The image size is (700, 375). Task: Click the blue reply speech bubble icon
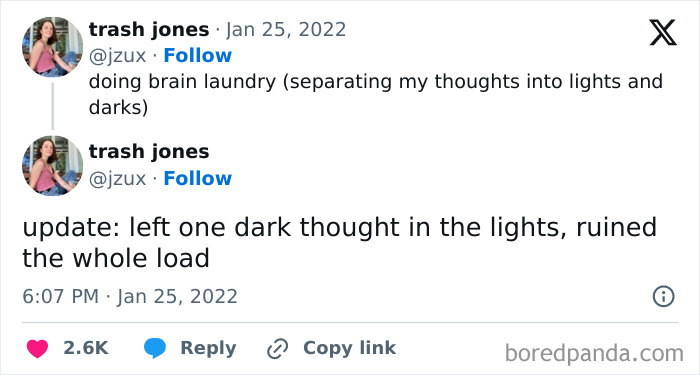(155, 348)
